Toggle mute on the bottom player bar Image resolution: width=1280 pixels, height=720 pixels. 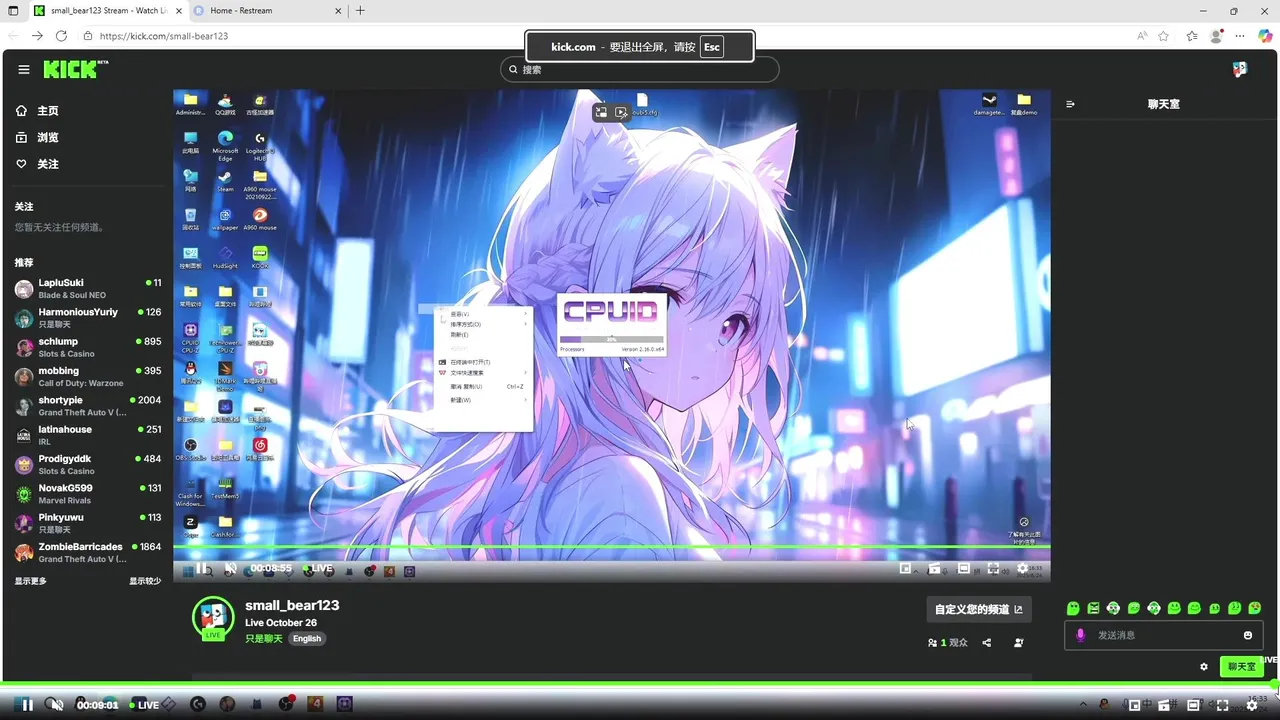(57, 705)
